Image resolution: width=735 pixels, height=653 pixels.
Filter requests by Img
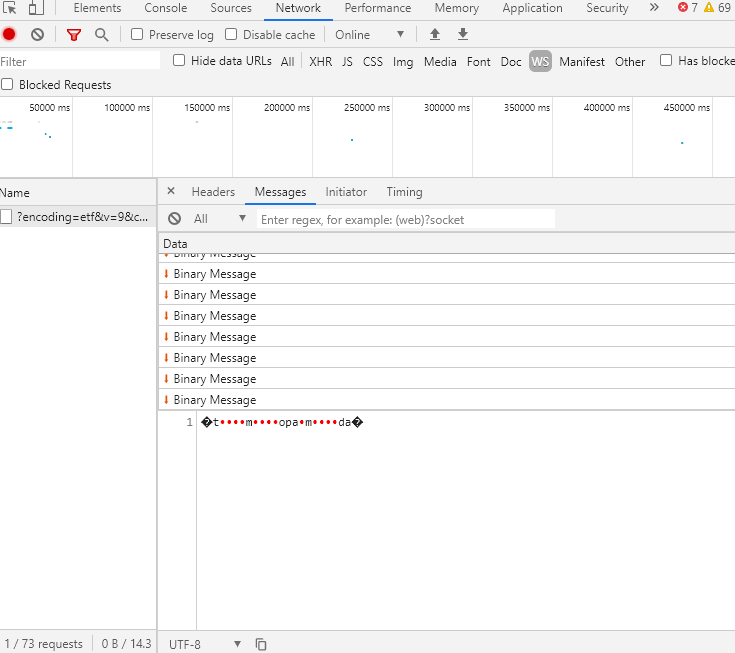(x=403, y=62)
